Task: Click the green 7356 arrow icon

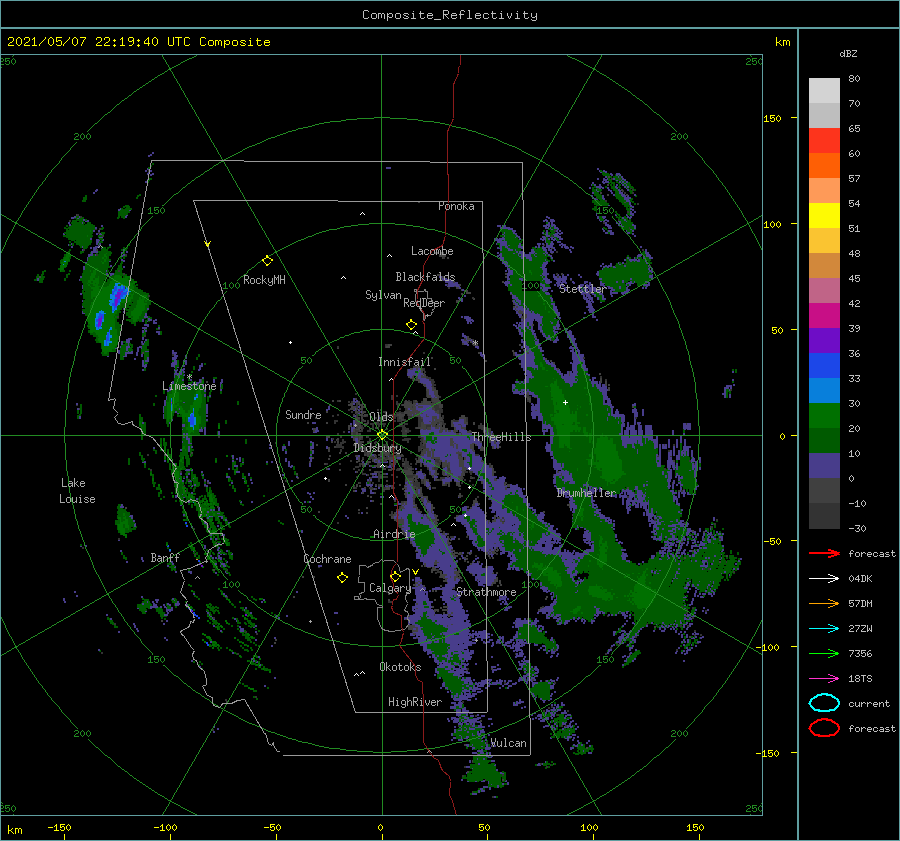Action: [x=824, y=653]
